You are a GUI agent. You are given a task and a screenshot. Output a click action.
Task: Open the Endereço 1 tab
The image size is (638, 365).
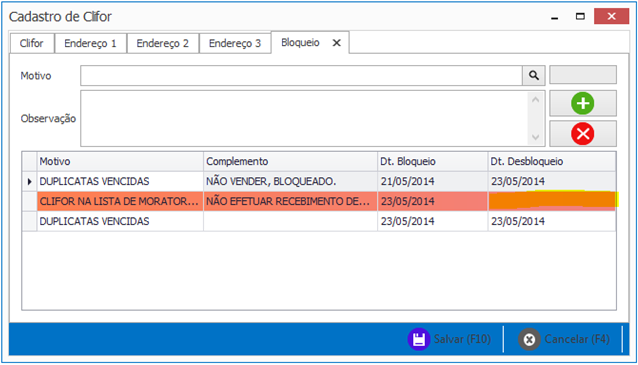90,43
